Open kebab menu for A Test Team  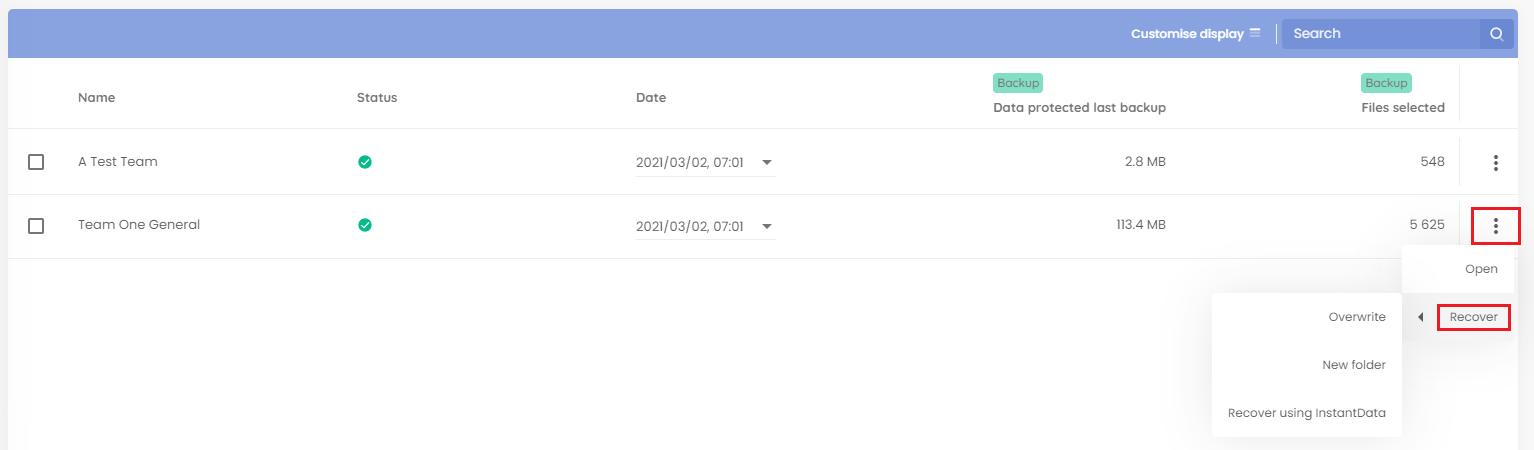click(x=1496, y=162)
